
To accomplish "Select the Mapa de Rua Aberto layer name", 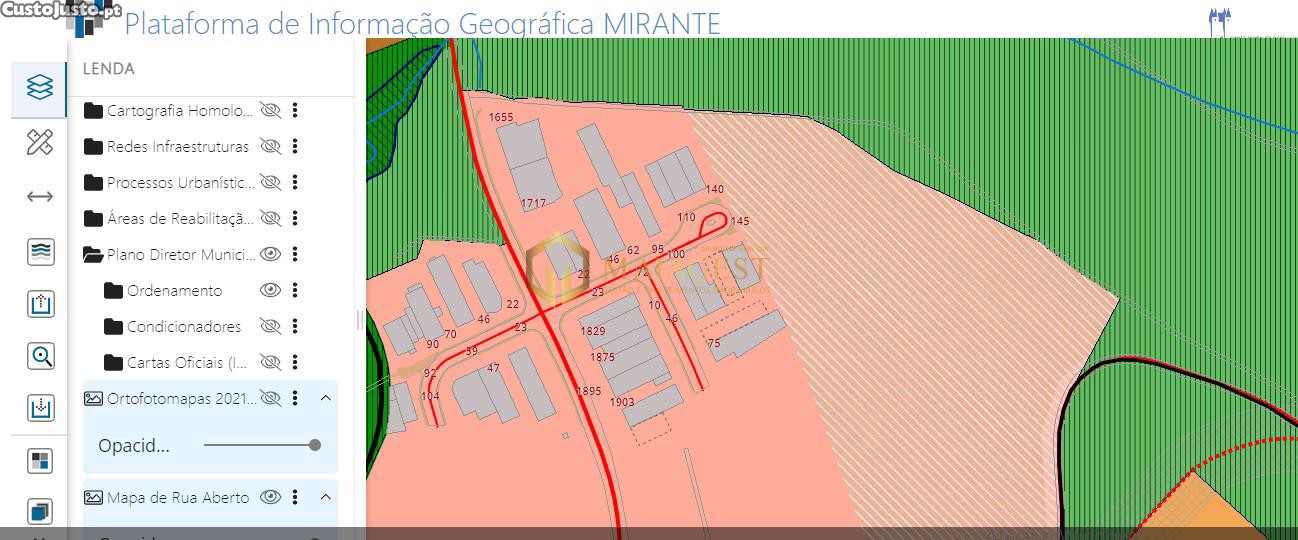I will tap(178, 497).
